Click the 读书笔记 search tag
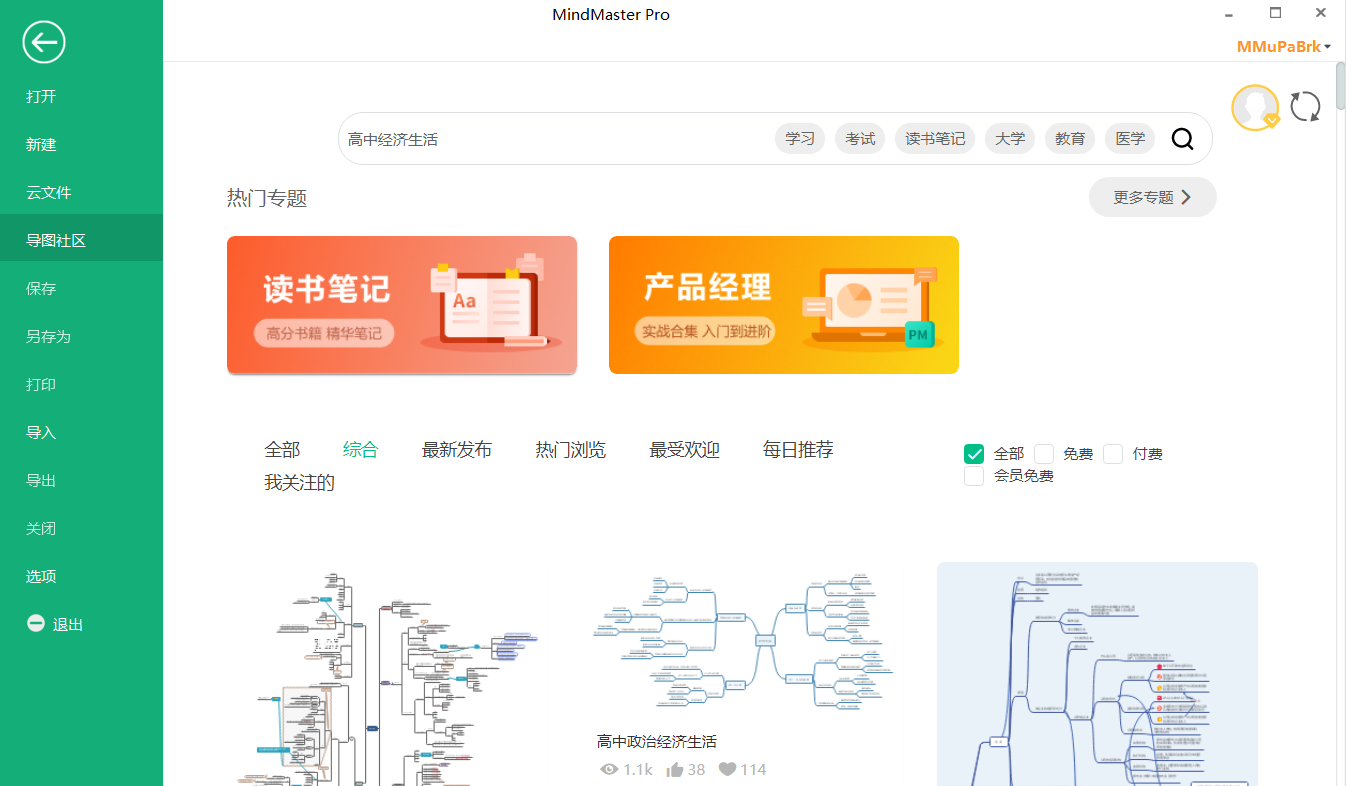The image size is (1346, 786). (x=935, y=139)
